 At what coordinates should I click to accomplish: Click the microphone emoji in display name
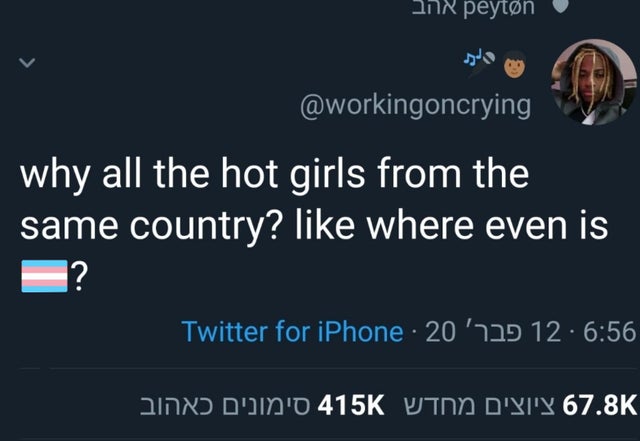tap(483, 65)
